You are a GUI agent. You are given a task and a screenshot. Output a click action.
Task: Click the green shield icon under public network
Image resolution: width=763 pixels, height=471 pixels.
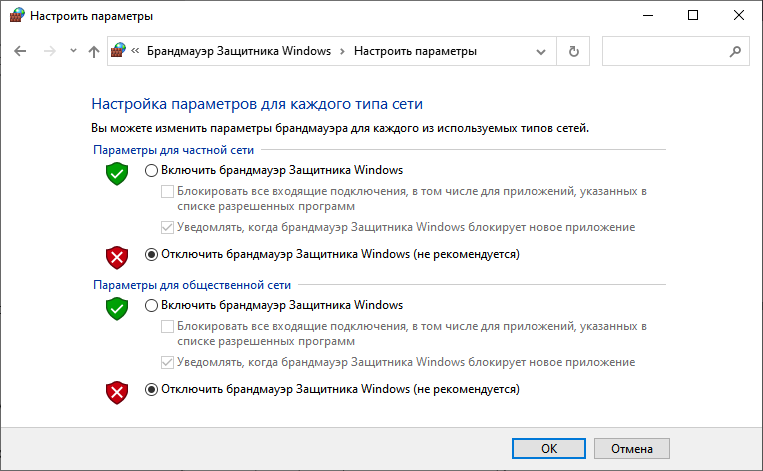point(118,309)
